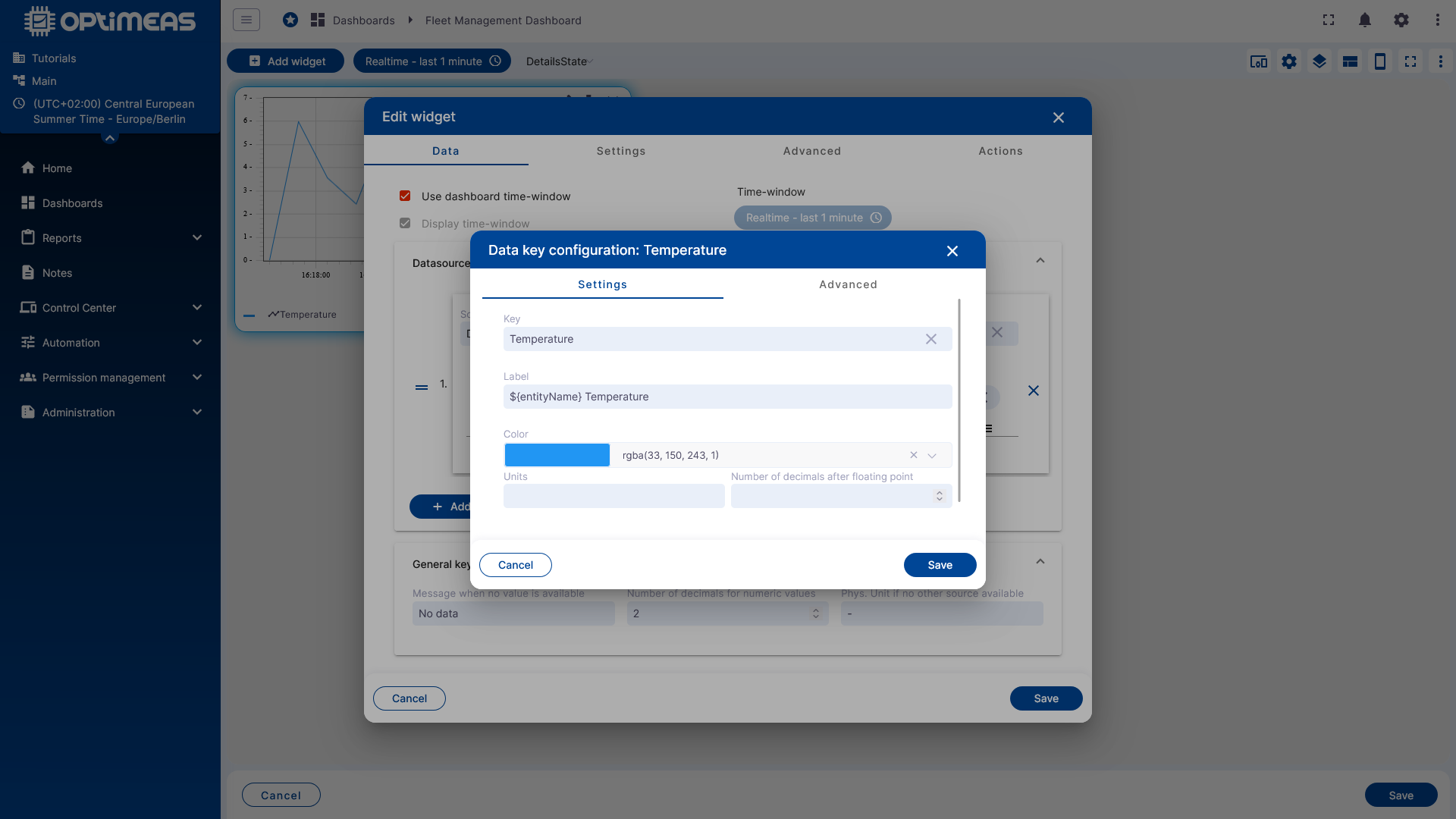This screenshot has height=819, width=1456.
Task: Collapse the sidebar header with up chevron
Action: [x=110, y=138]
